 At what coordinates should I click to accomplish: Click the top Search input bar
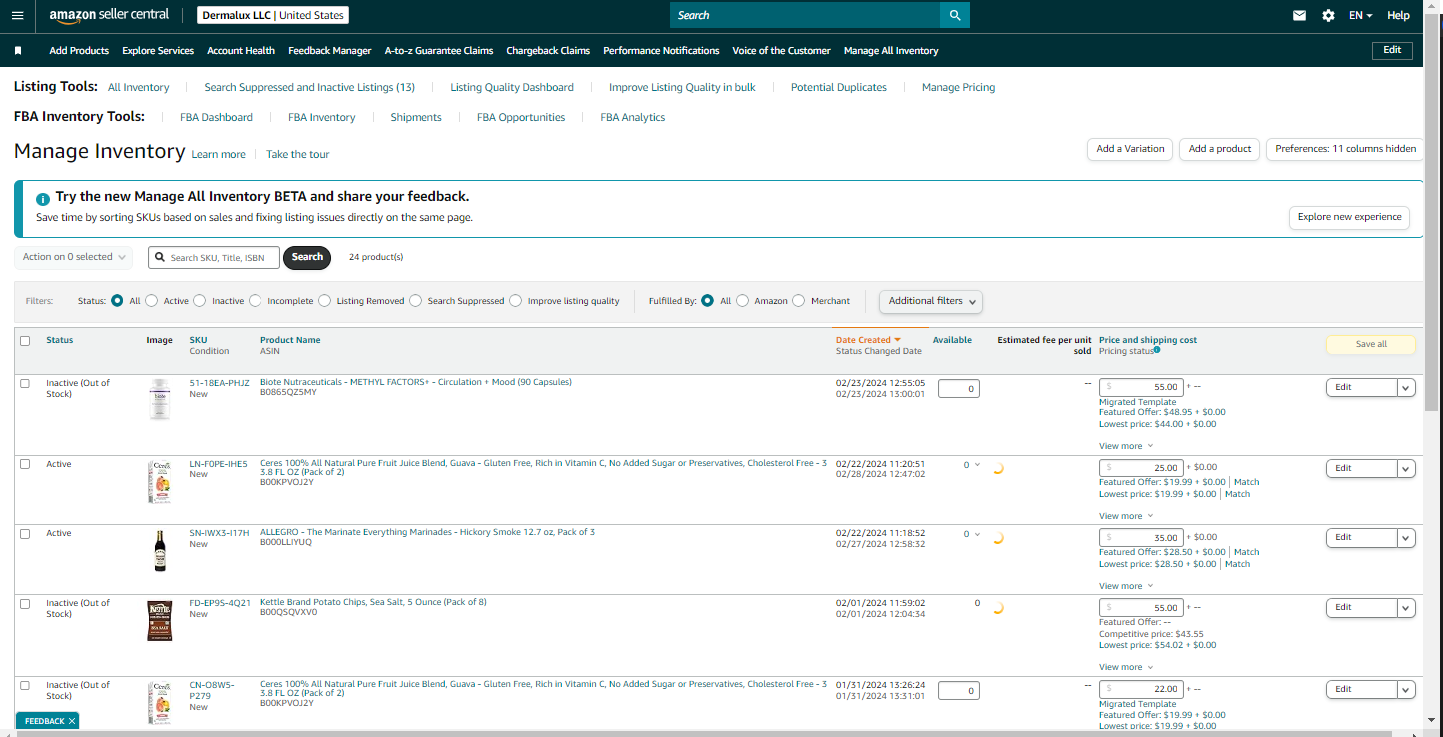click(805, 15)
